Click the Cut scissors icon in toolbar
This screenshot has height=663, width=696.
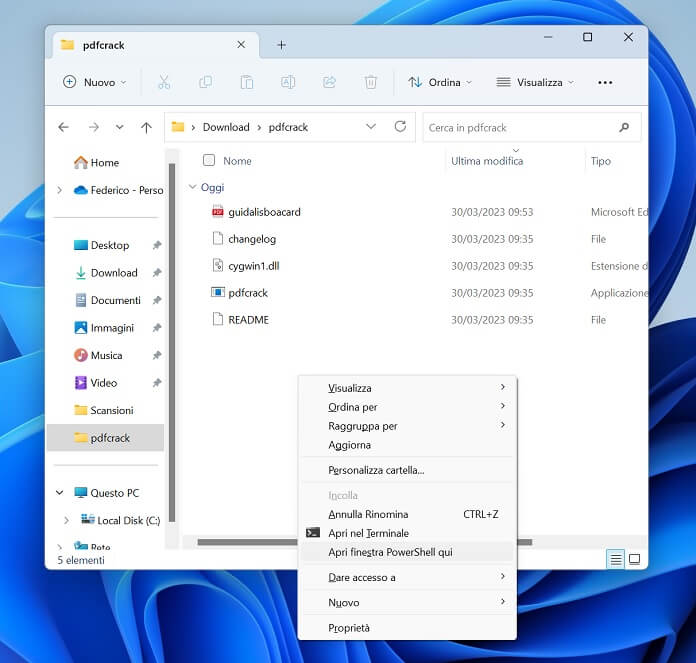pos(164,83)
